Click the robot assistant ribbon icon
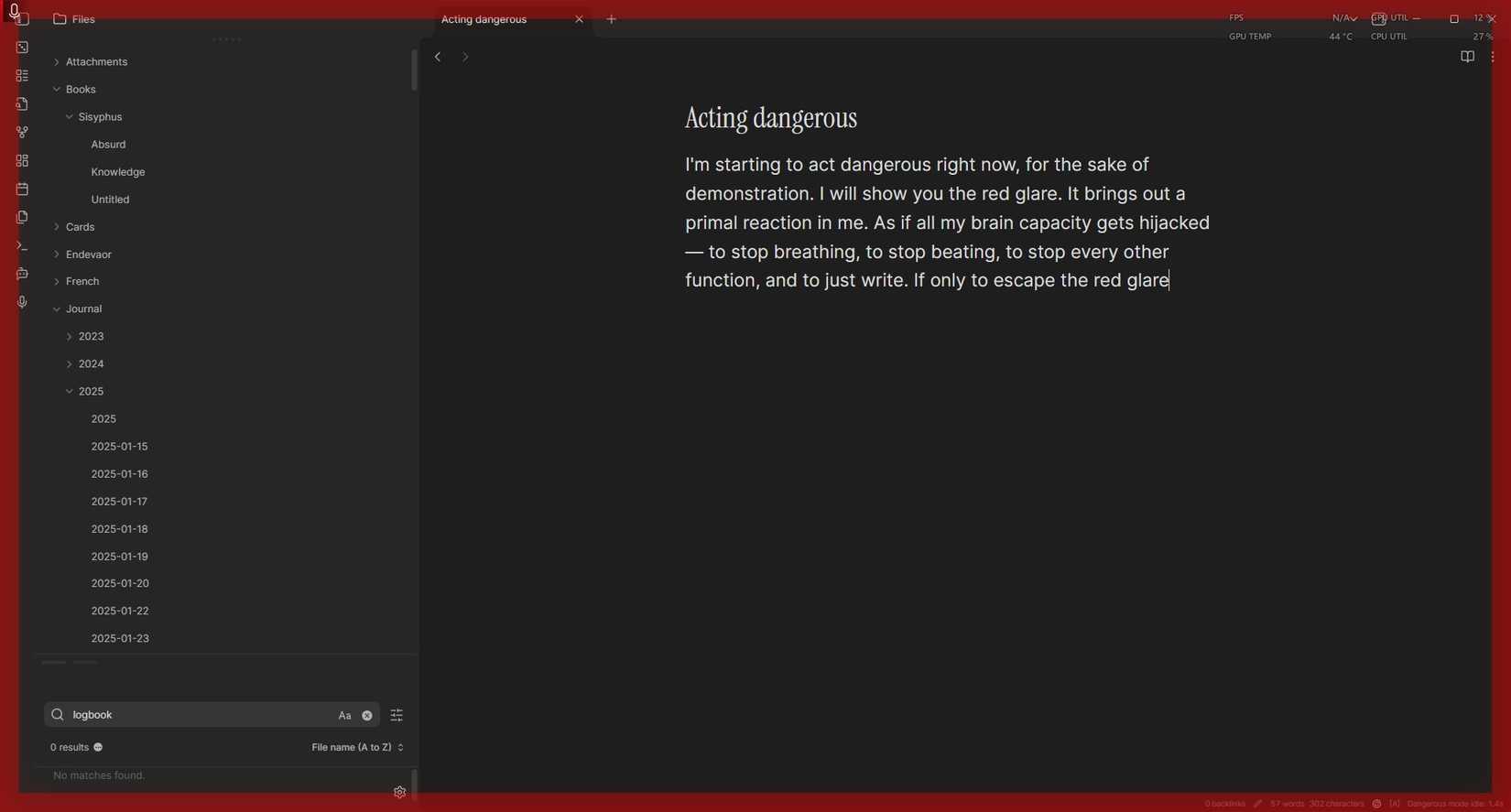Image resolution: width=1511 pixels, height=812 pixels. [x=22, y=274]
